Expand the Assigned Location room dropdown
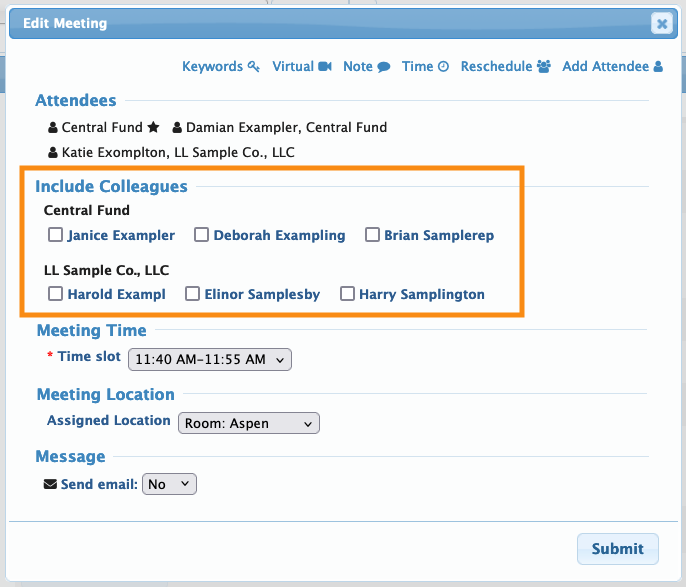686x587 pixels. (249, 423)
